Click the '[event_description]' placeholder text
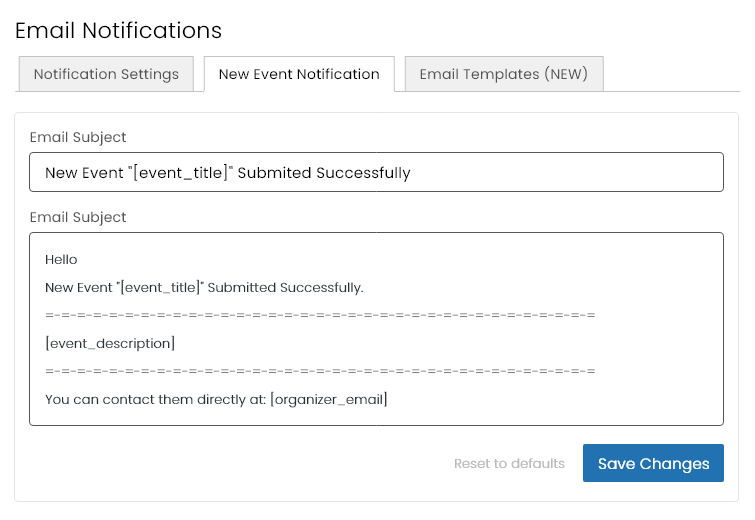This screenshot has width=755, height=520. tap(110, 343)
